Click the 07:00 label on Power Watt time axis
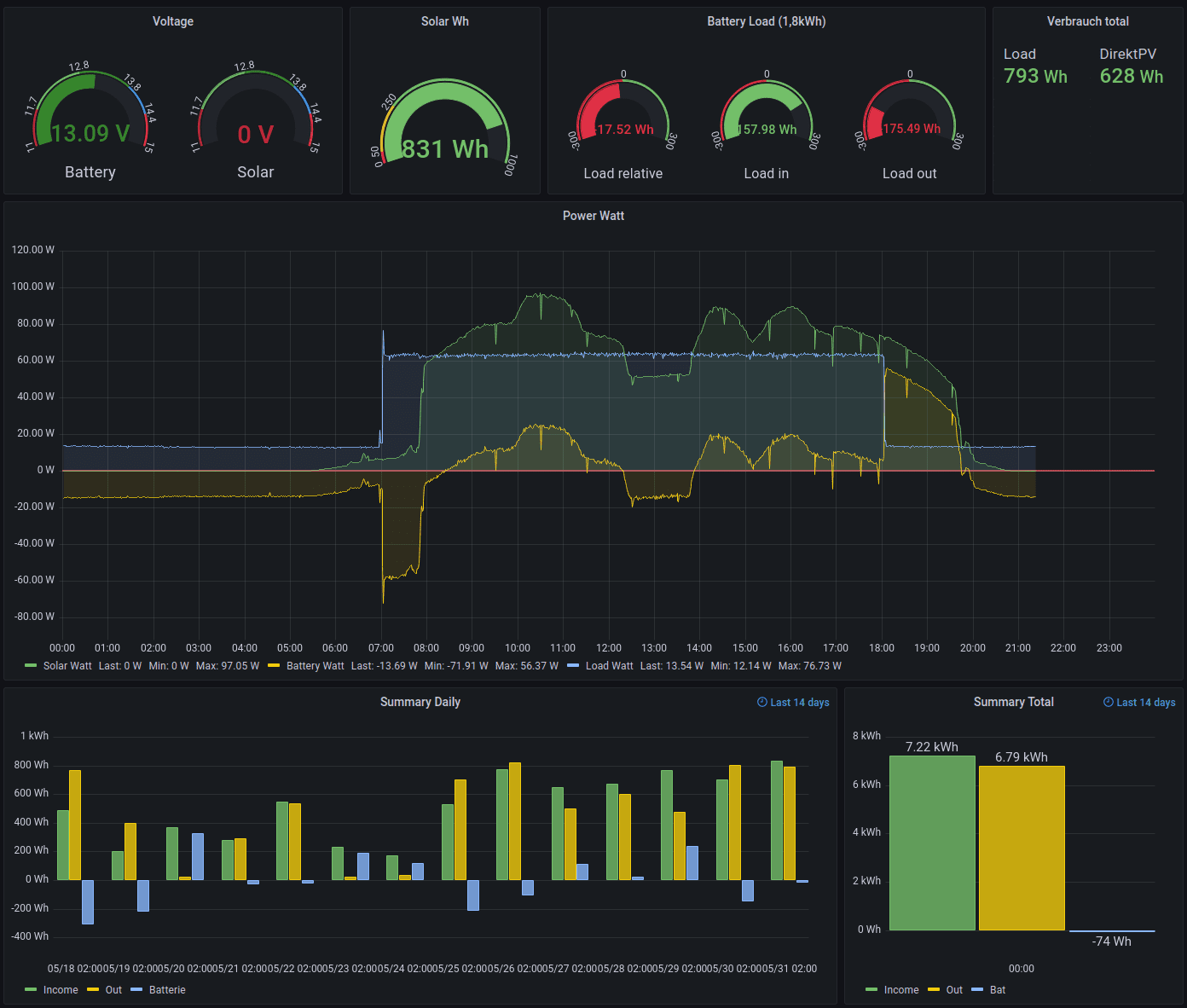The image size is (1187, 1008). tap(381, 648)
